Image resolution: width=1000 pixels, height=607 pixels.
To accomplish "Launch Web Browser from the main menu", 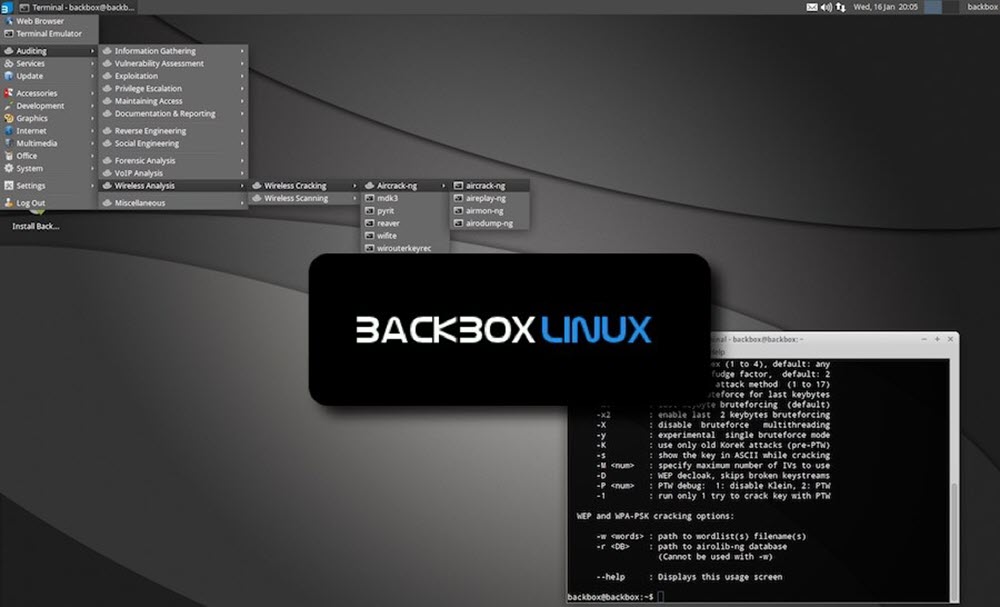I will coord(50,21).
